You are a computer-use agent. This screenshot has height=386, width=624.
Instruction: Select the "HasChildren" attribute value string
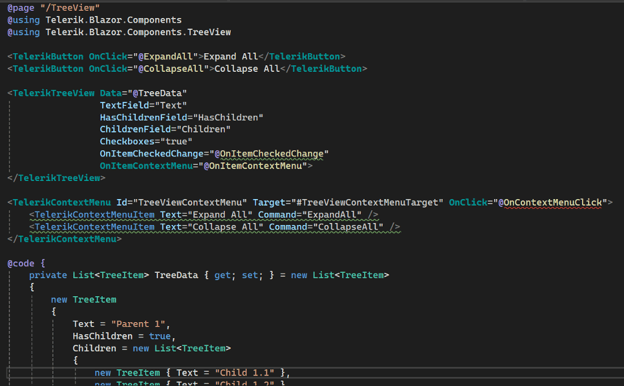click(x=228, y=118)
